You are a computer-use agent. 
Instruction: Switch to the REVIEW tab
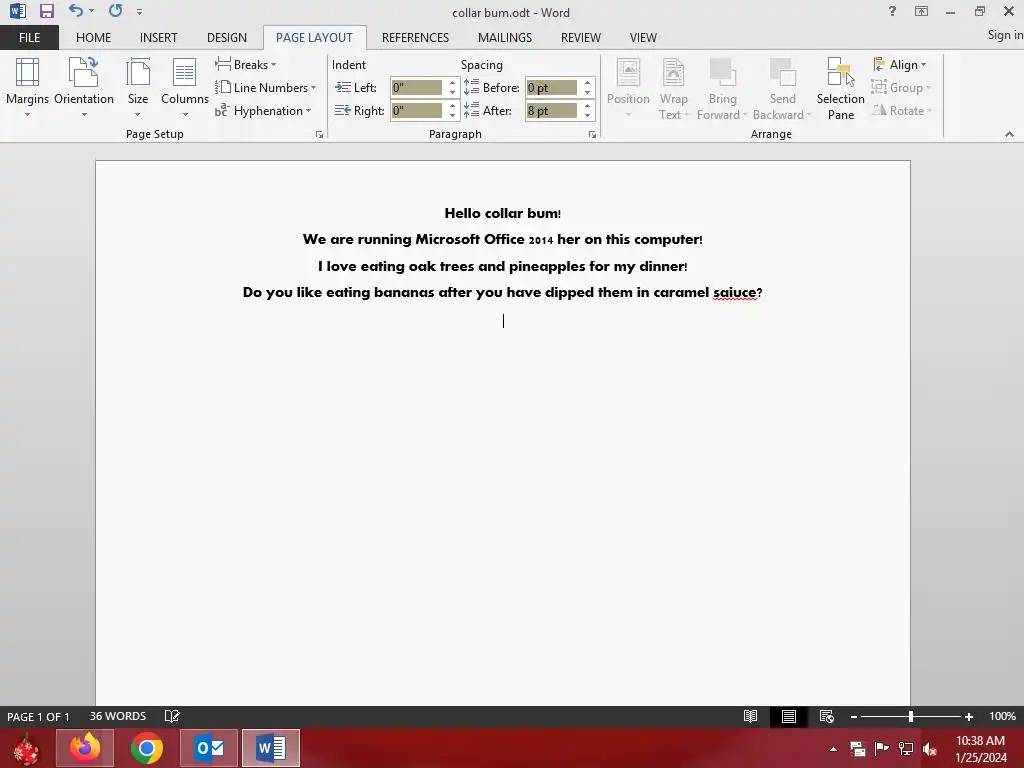(581, 38)
